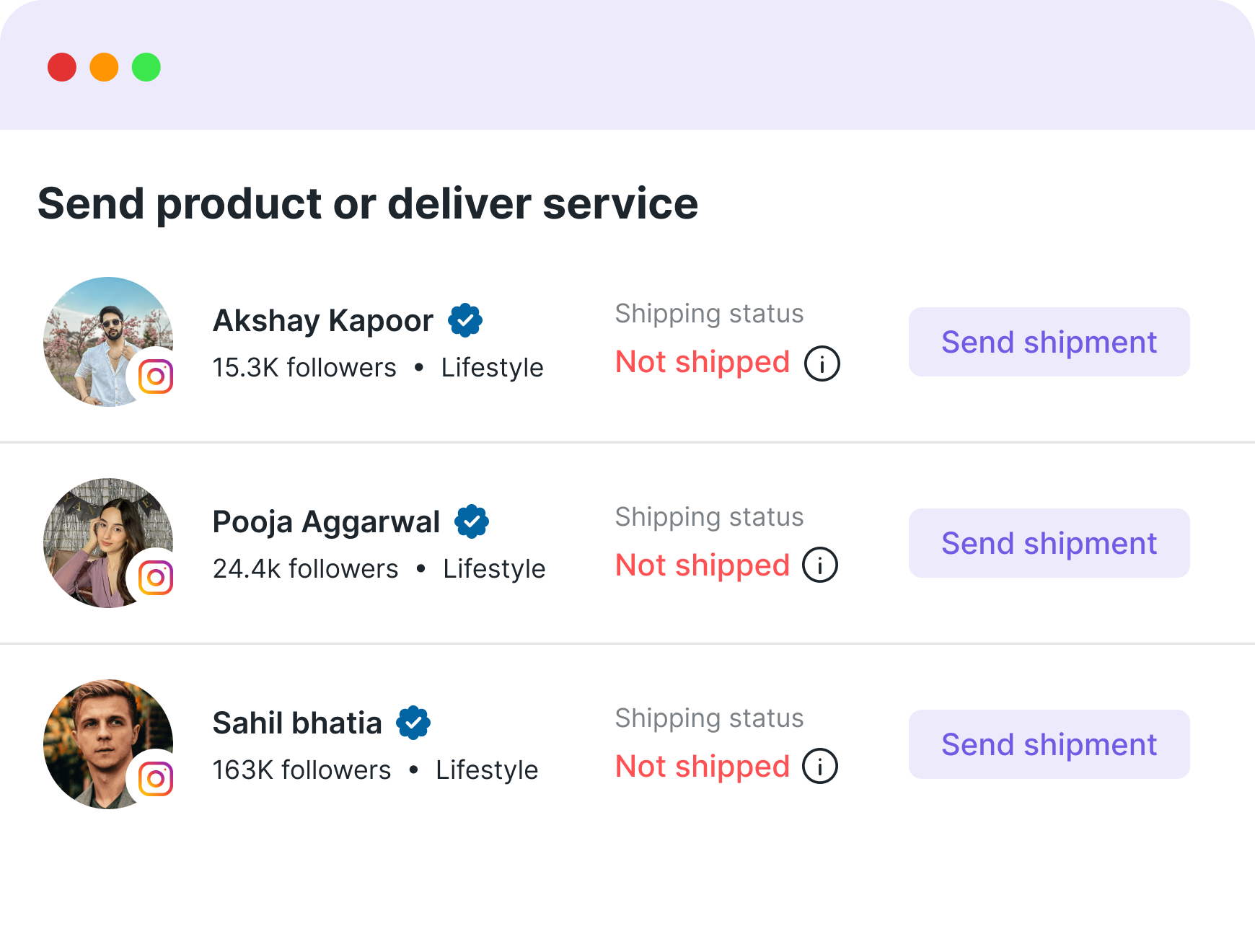Click the info icon beside Pooja's shipping status

pyautogui.click(x=820, y=565)
